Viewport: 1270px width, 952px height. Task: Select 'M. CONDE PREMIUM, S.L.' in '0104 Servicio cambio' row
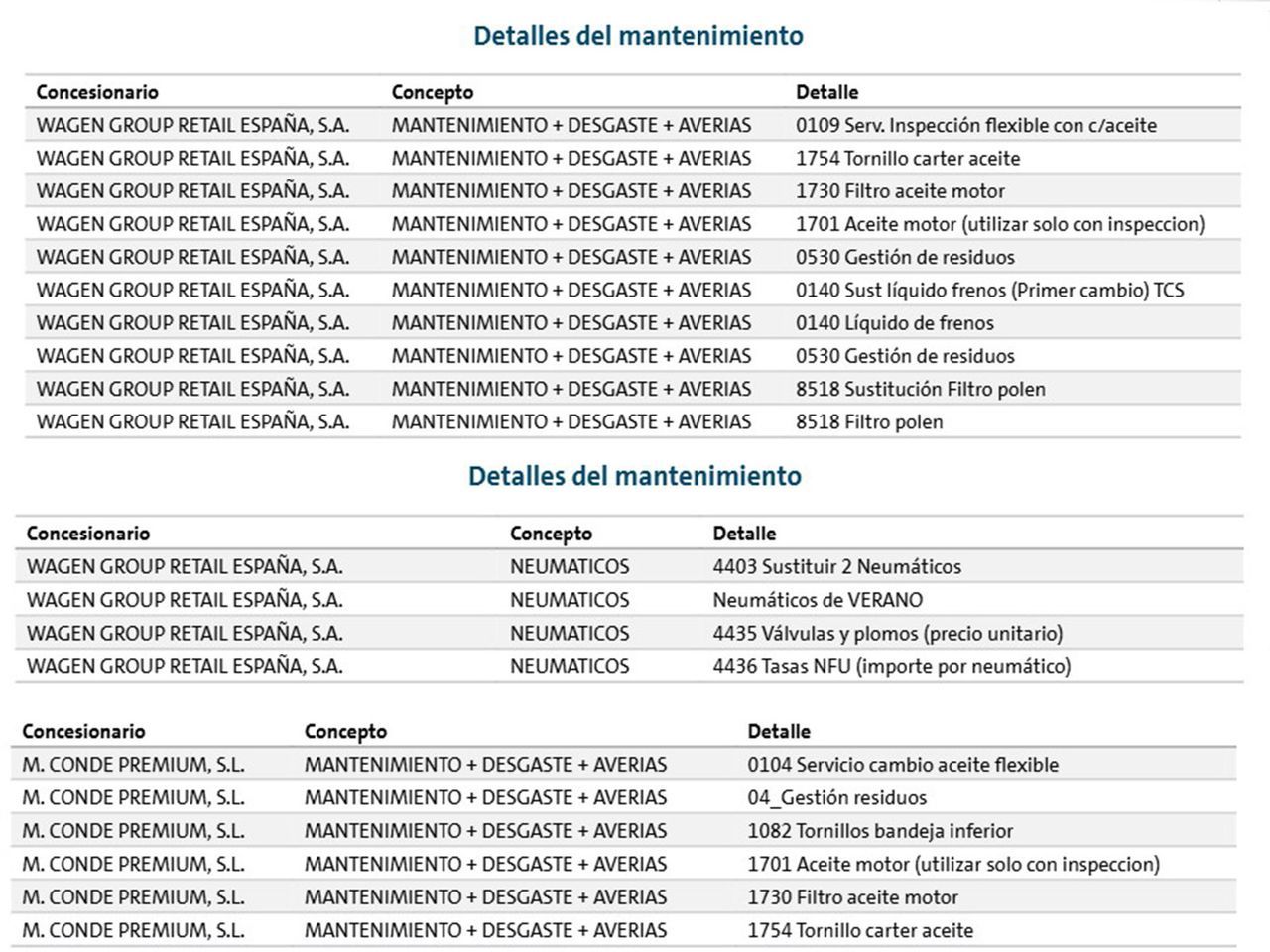[x=133, y=765]
